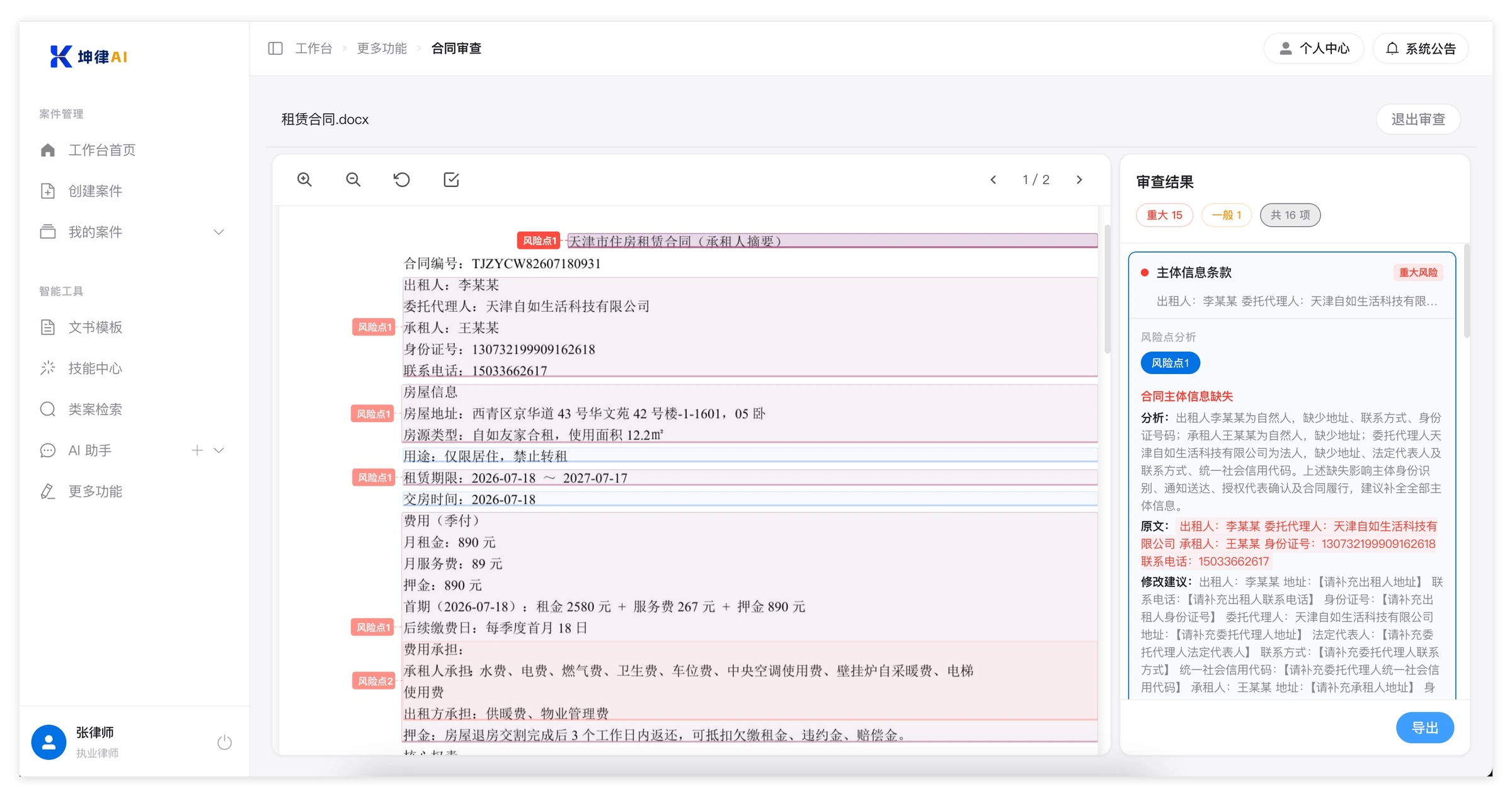Click 风险点1 marker beside contract title

coord(539,241)
